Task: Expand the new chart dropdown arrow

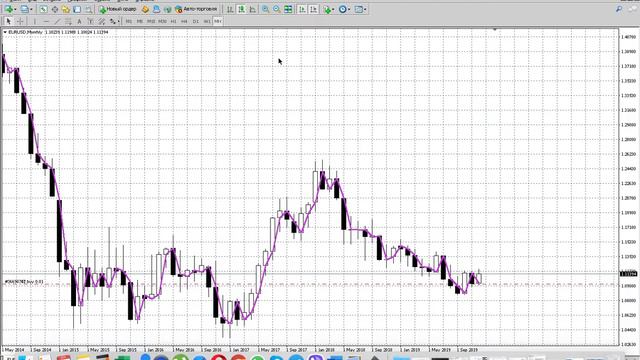Action: [x=16, y=9]
